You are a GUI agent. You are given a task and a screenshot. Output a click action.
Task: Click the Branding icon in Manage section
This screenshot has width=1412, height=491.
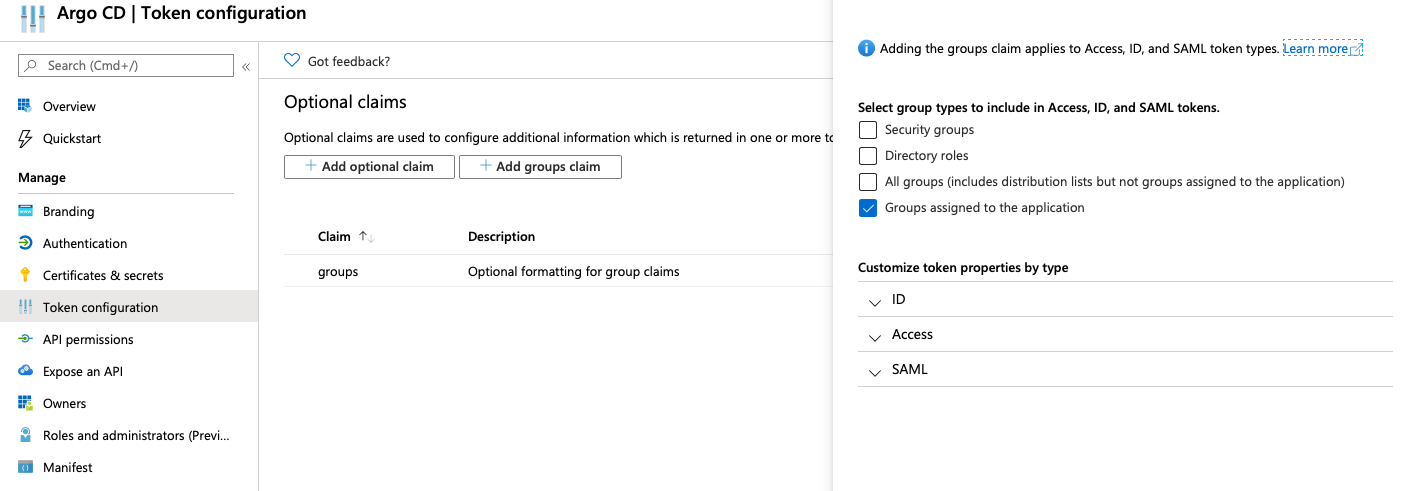[x=25, y=211]
